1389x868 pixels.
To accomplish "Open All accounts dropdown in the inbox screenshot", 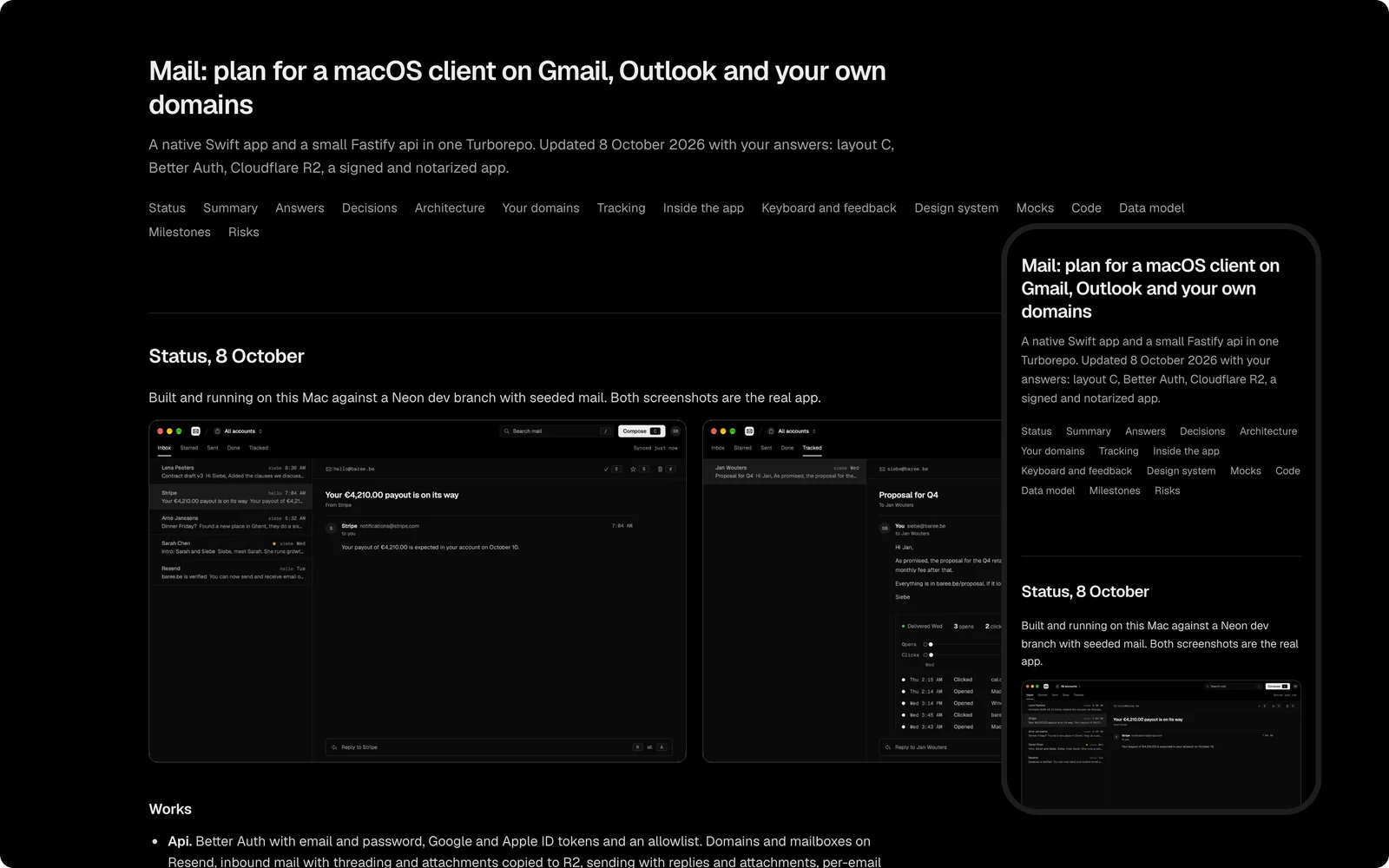I will pyautogui.click(x=240, y=431).
